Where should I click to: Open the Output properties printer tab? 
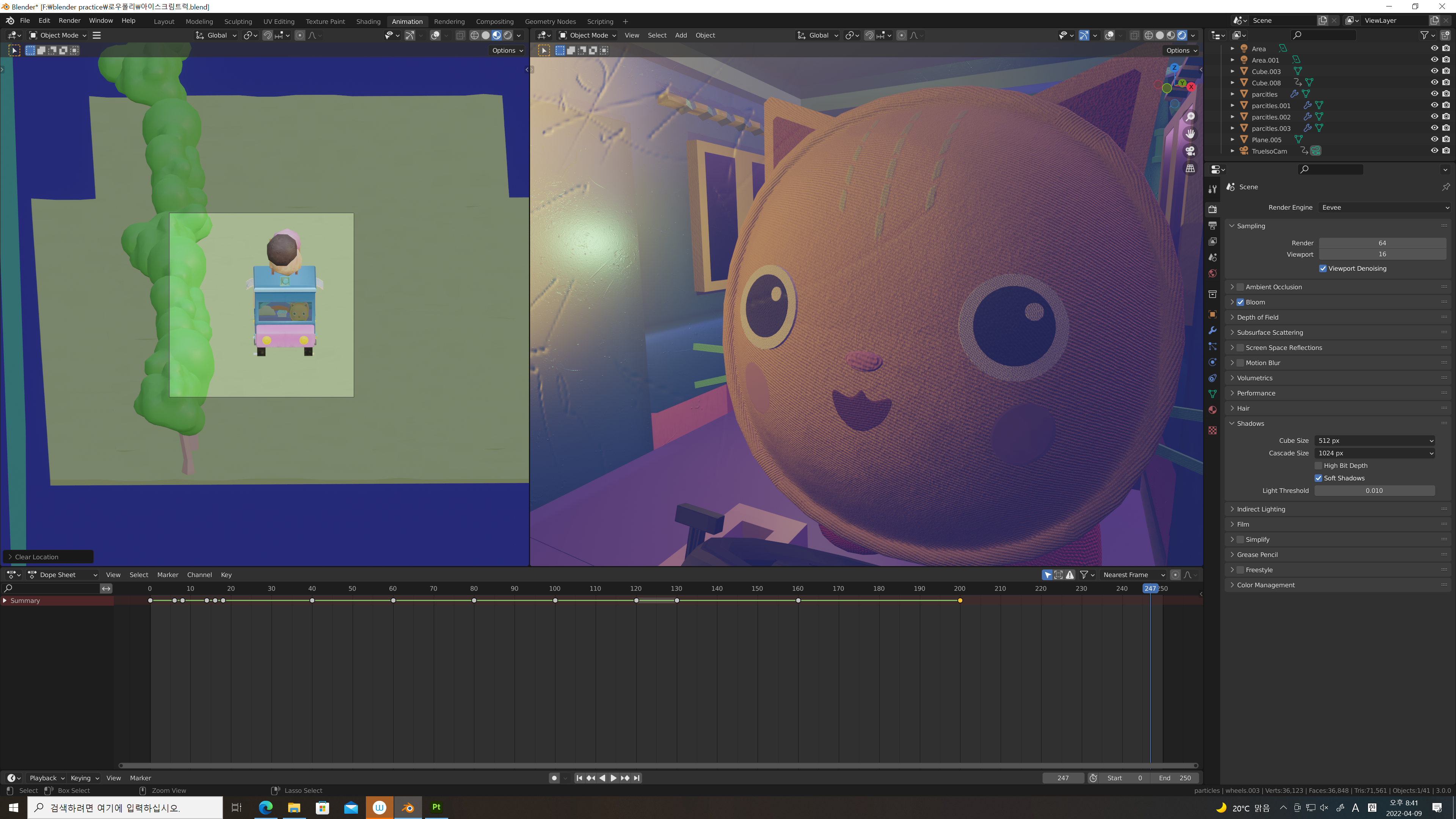[x=1213, y=226]
